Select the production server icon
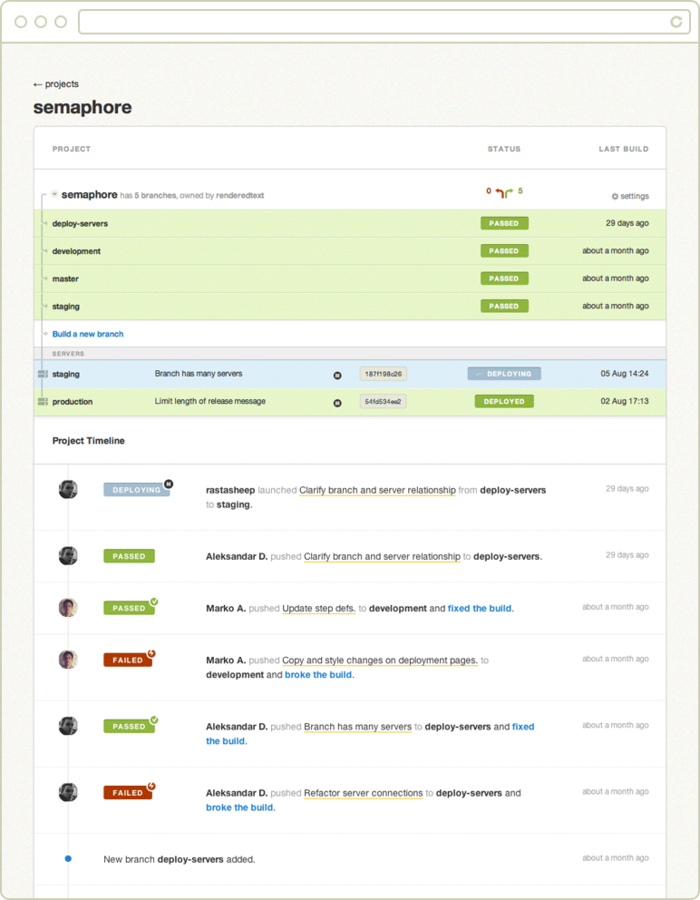Viewport: 700px width, 900px height. point(42,401)
